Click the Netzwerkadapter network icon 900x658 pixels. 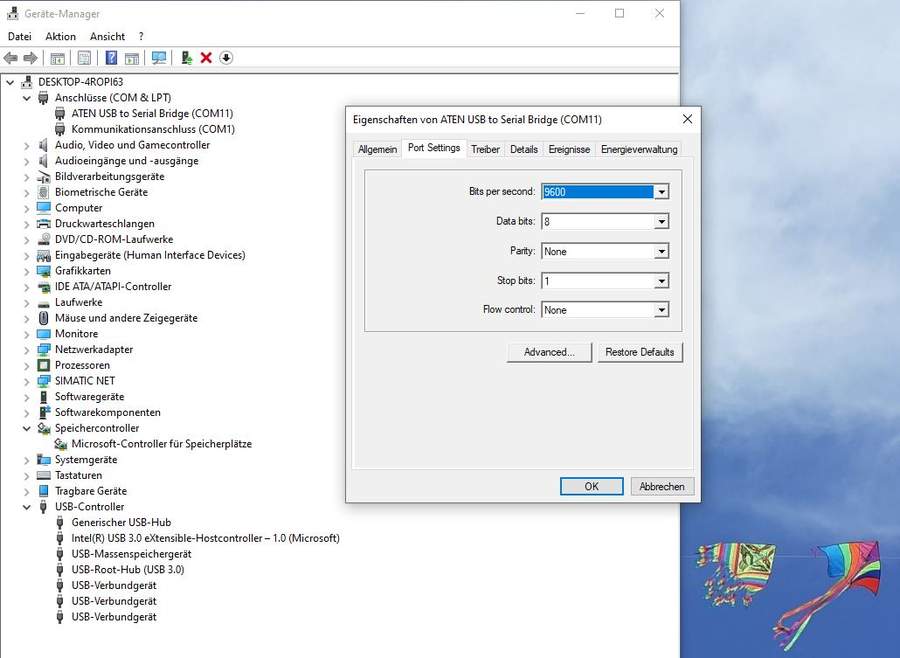pos(44,350)
